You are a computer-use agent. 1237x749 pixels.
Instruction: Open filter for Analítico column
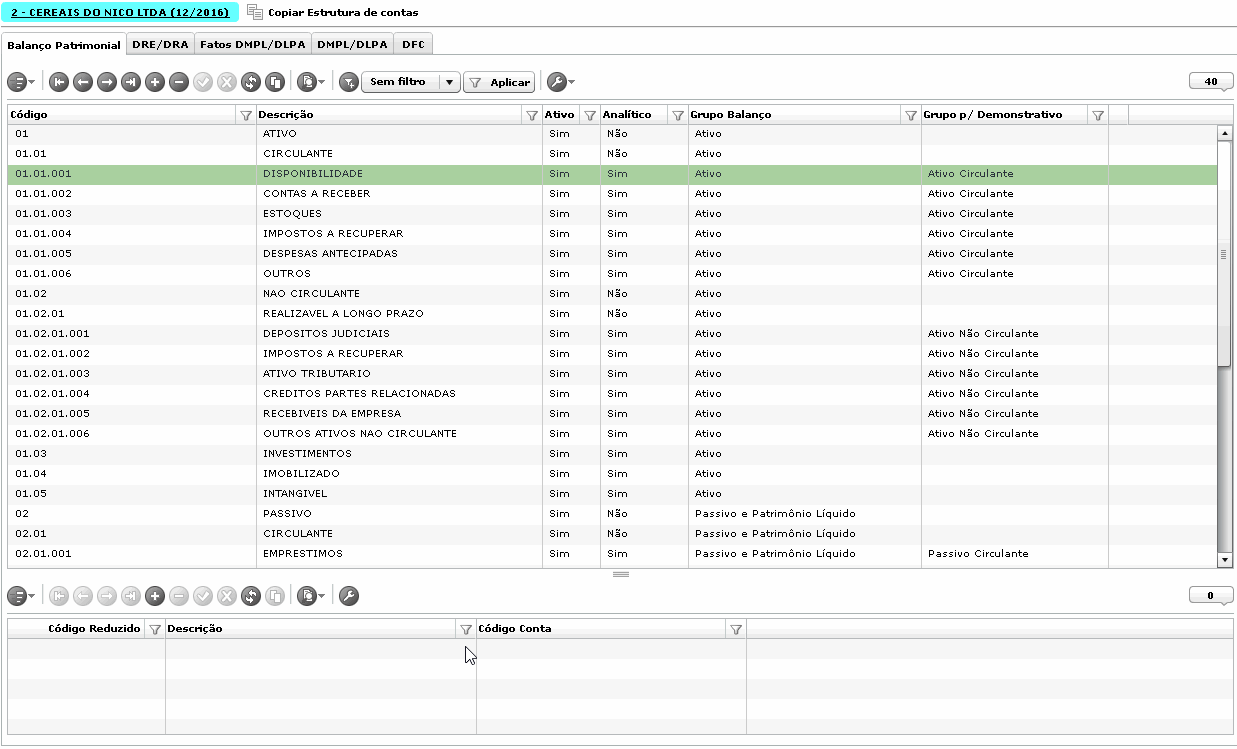(678, 115)
